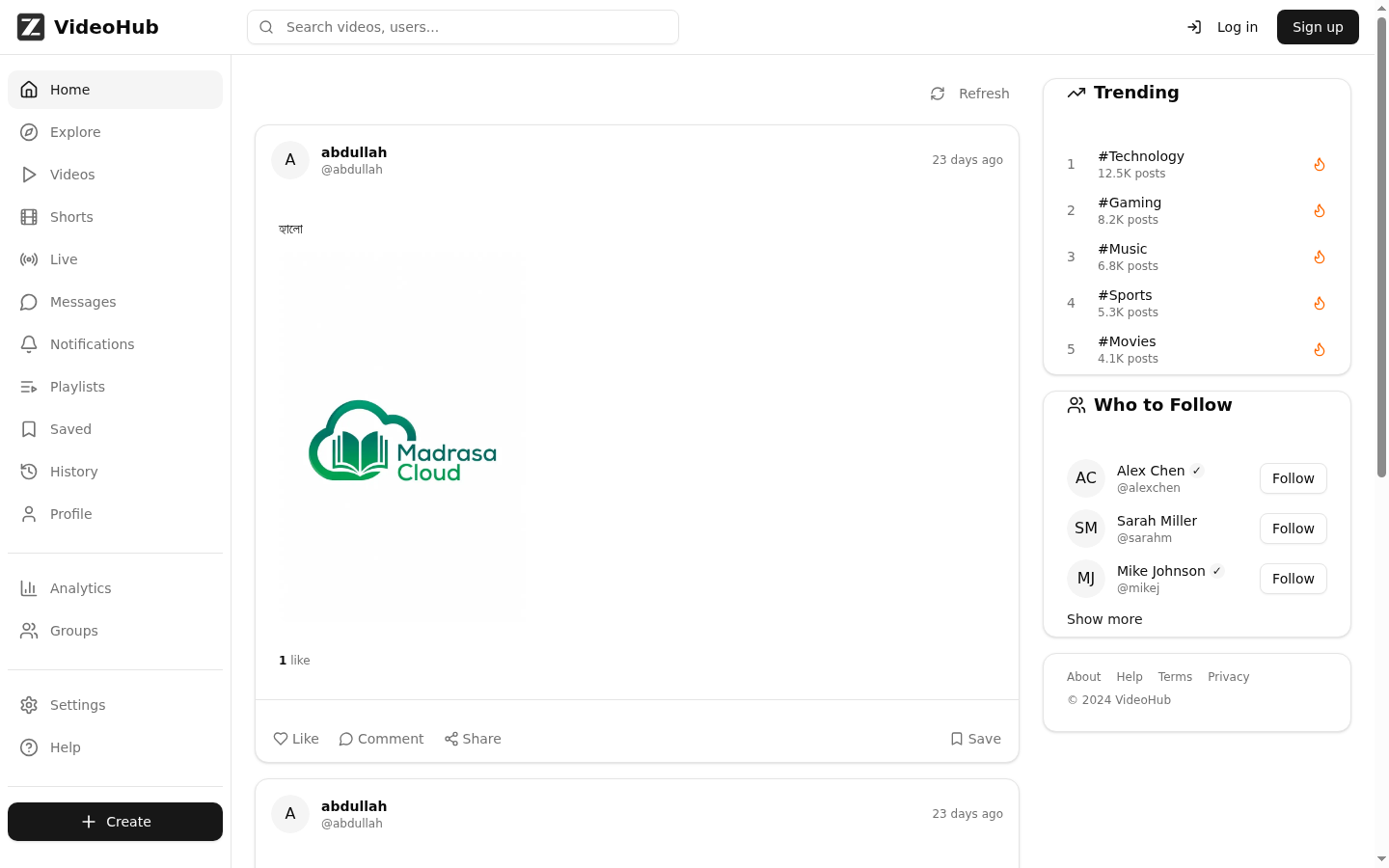Click the flame icon next to #Sports

click(x=1320, y=303)
